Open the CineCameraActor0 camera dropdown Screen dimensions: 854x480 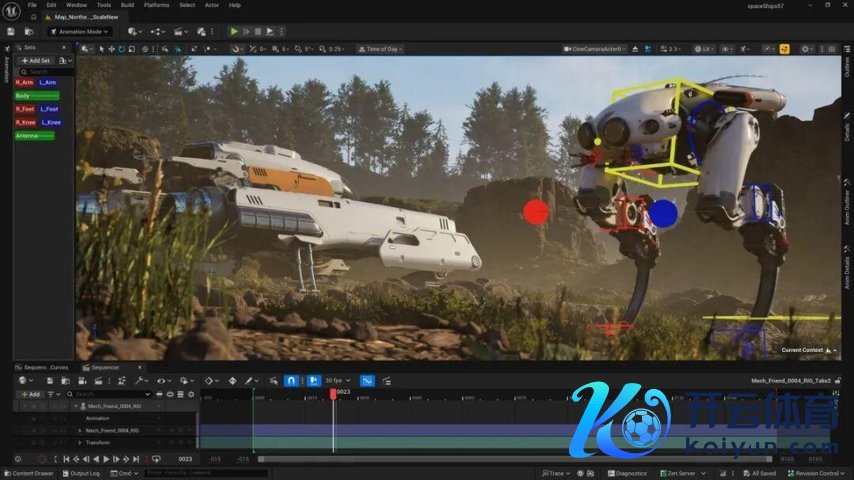[596, 48]
